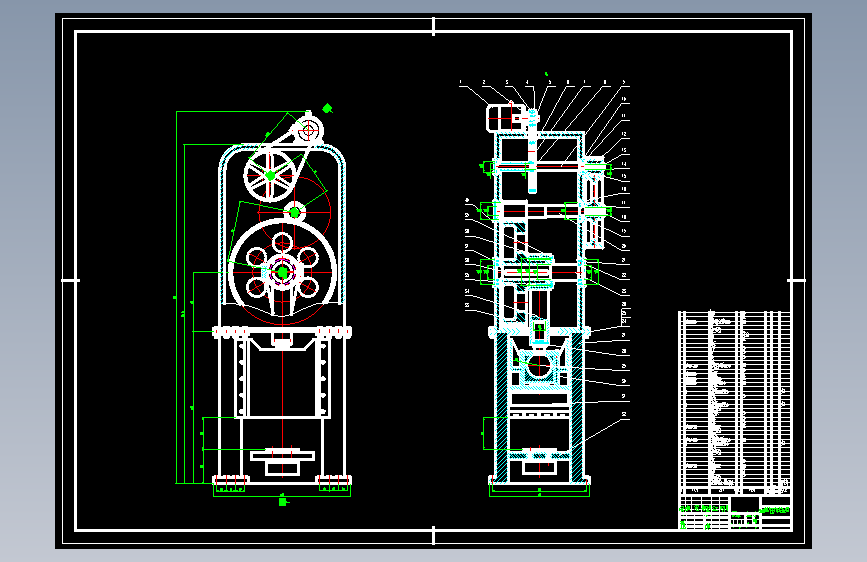Click the top center mark on drawing border
867x562 pixels.
tap(434, 26)
